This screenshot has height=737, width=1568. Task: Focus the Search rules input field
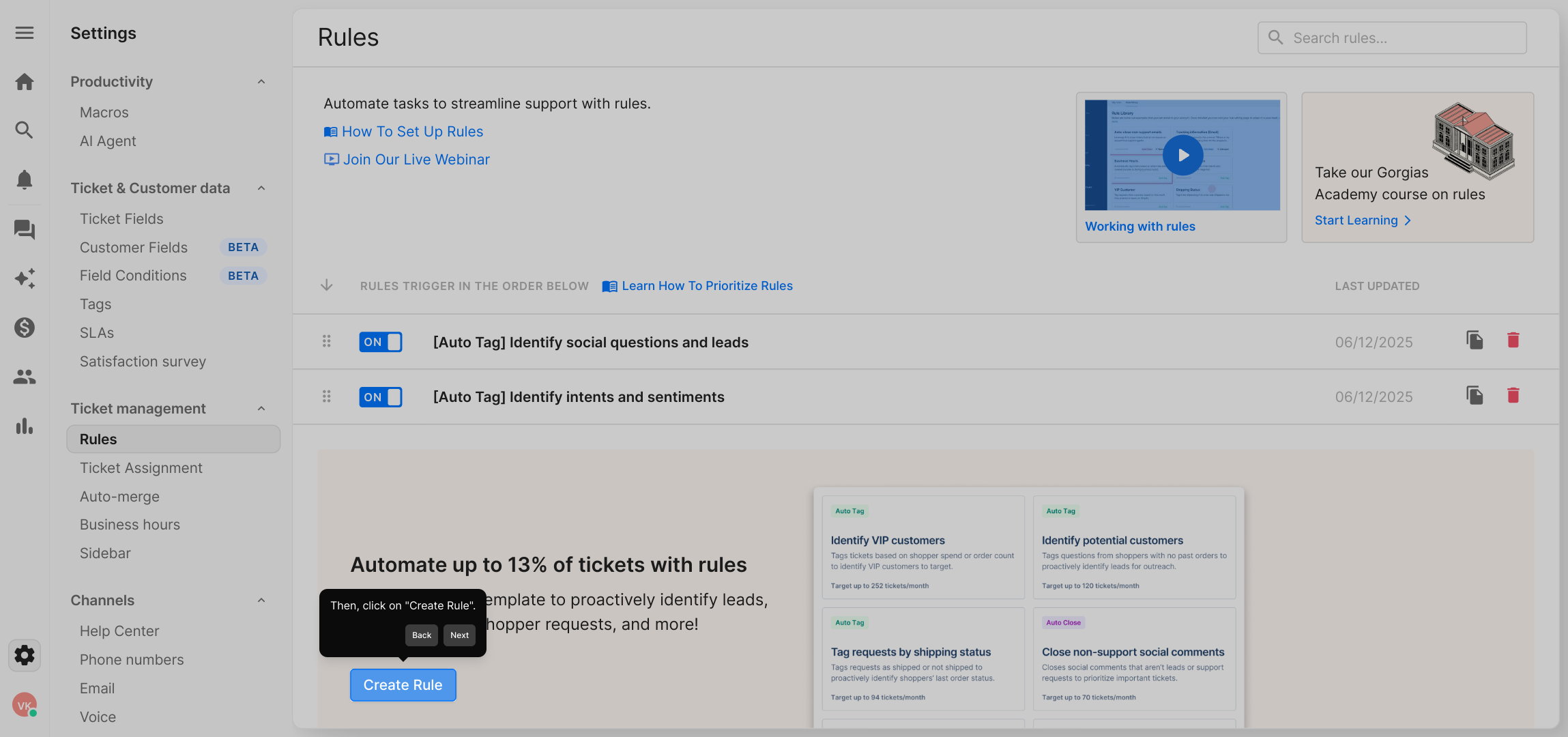coord(1392,38)
